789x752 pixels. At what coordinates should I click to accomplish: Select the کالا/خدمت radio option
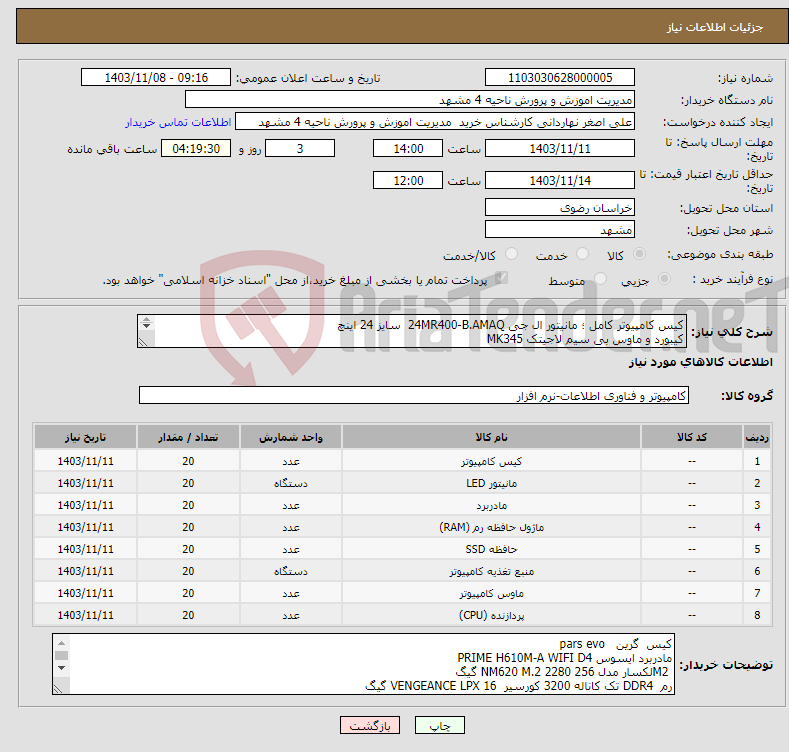(494, 255)
